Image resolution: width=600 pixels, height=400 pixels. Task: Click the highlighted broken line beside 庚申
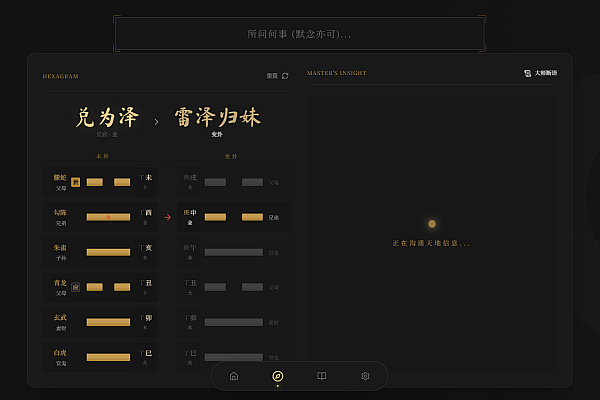coord(234,217)
